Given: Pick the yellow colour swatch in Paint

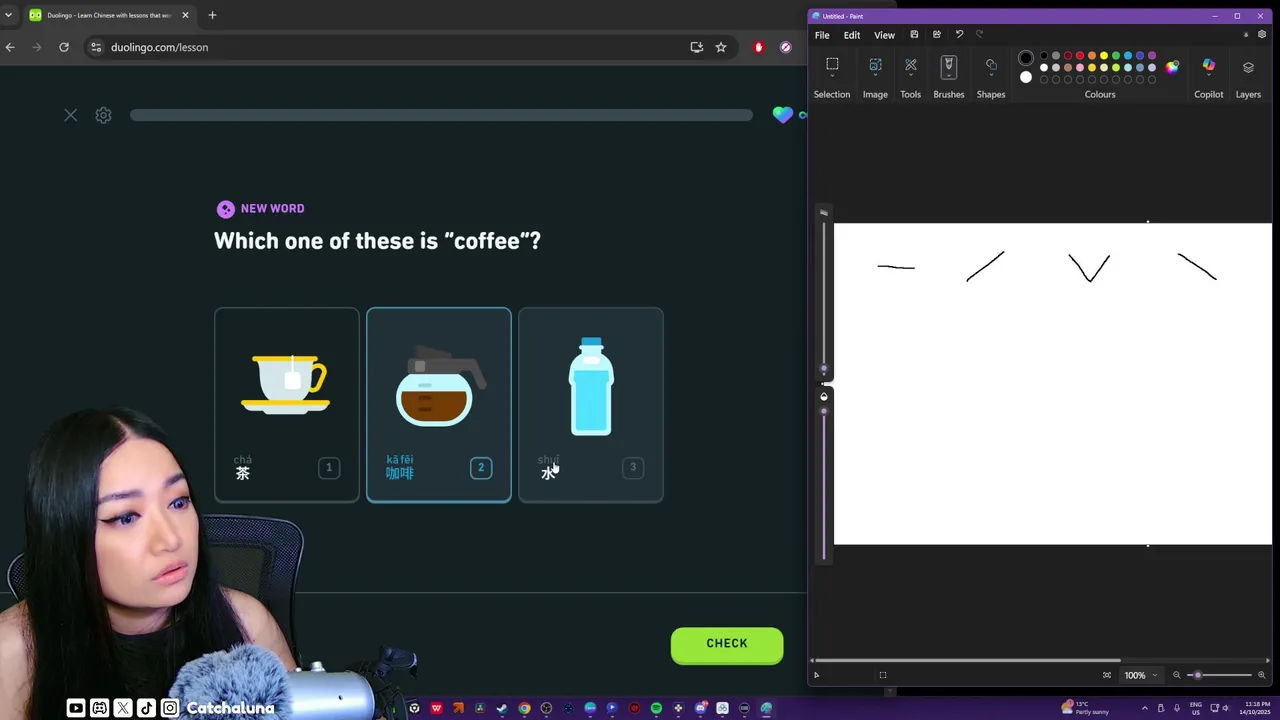Looking at the screenshot, I should (1104, 56).
